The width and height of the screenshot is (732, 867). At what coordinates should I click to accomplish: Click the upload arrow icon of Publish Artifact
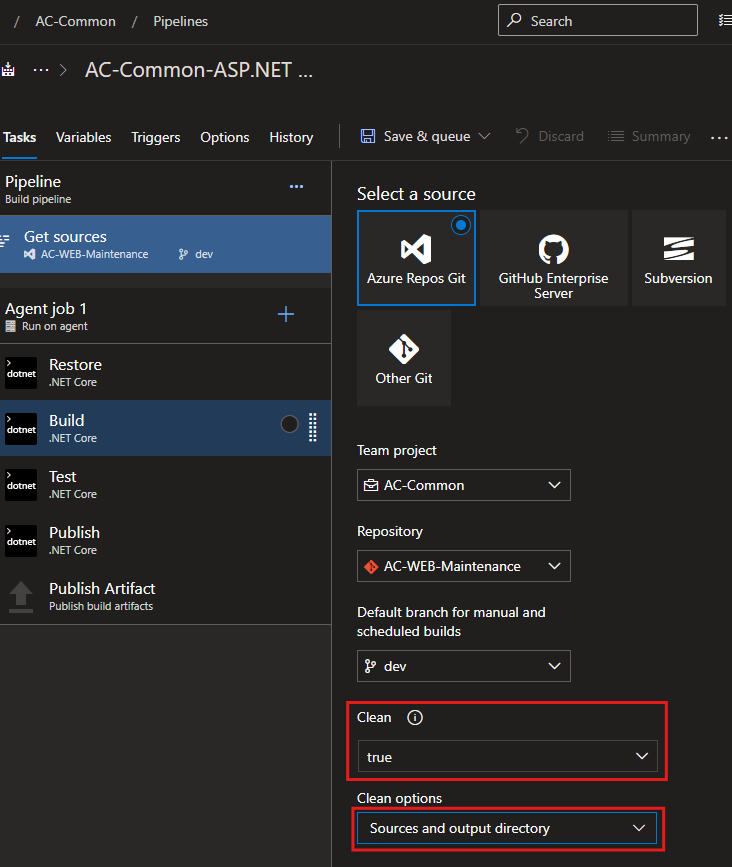pos(21,597)
